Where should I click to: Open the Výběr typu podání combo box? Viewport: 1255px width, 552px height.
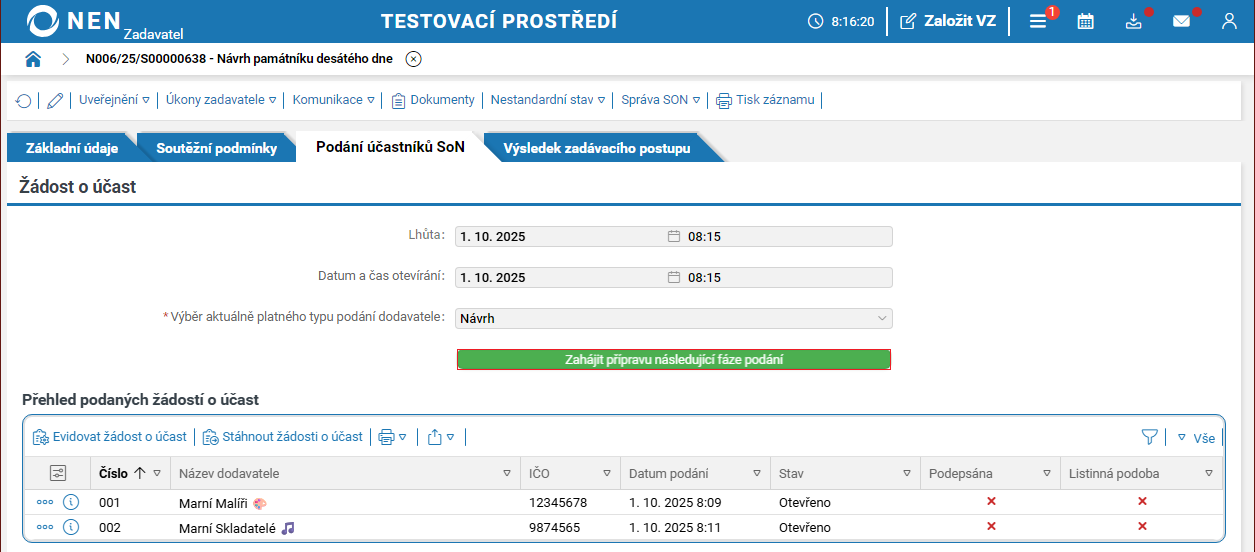point(673,319)
